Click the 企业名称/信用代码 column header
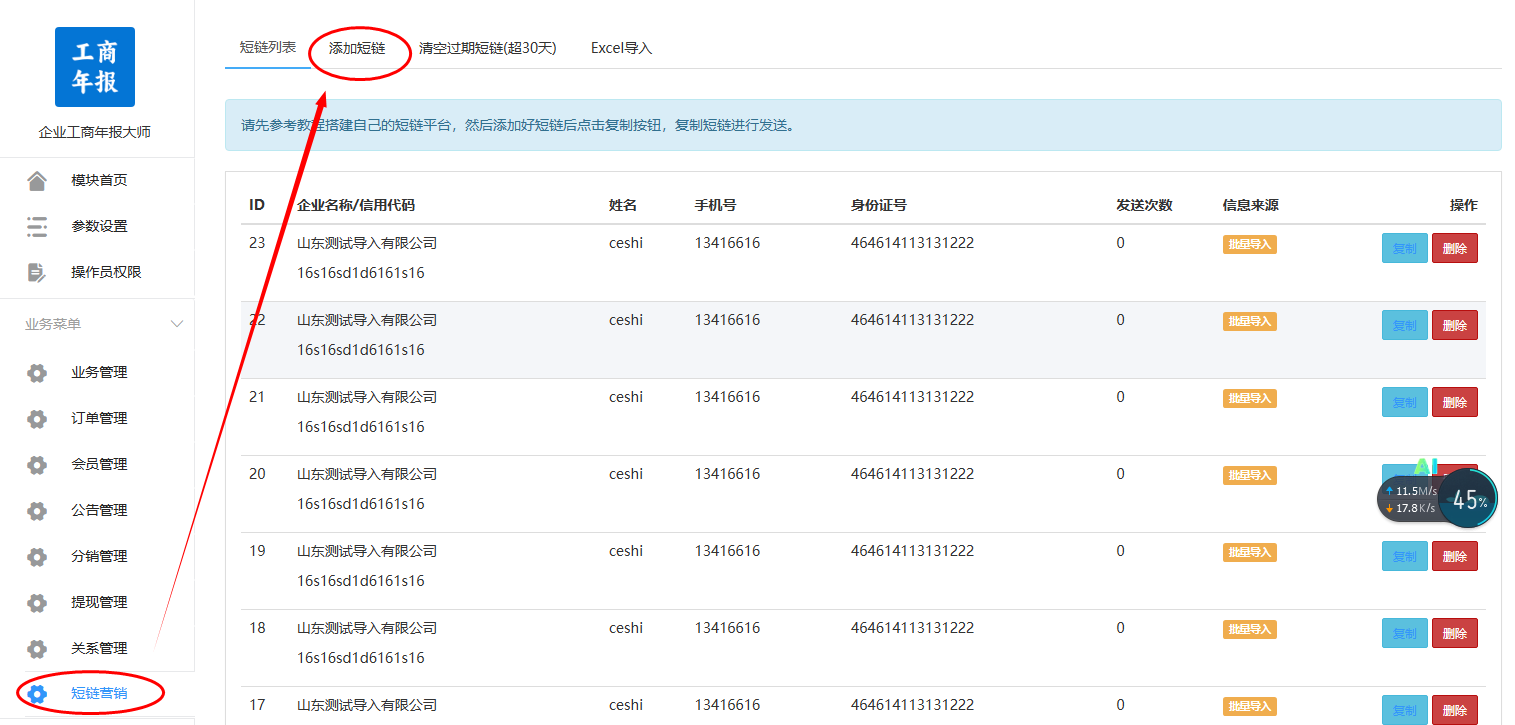 click(356, 205)
